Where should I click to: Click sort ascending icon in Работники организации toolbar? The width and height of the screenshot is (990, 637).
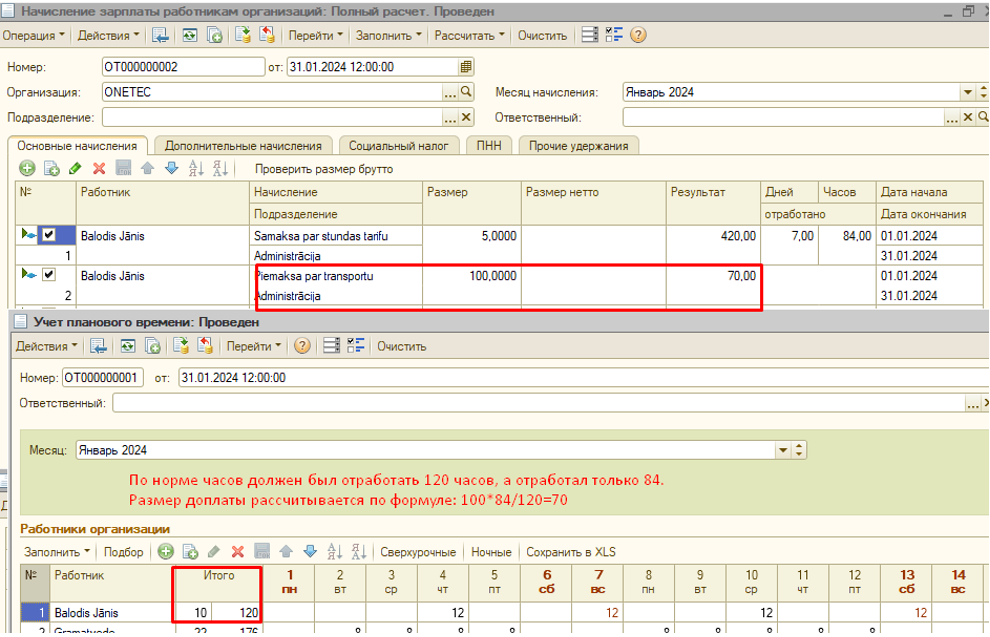pos(334,552)
